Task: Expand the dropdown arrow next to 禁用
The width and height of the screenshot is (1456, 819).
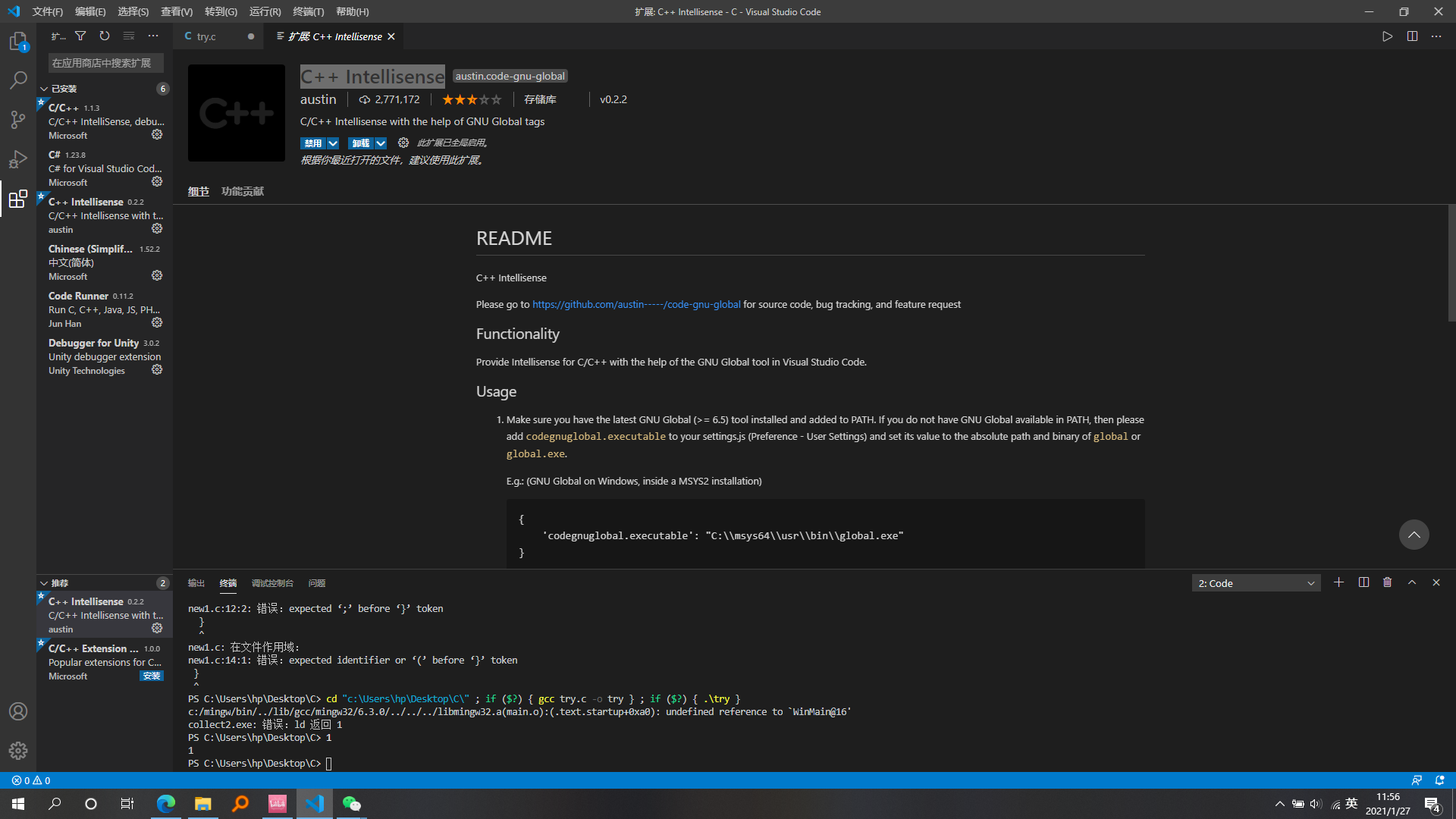Action: [x=332, y=143]
